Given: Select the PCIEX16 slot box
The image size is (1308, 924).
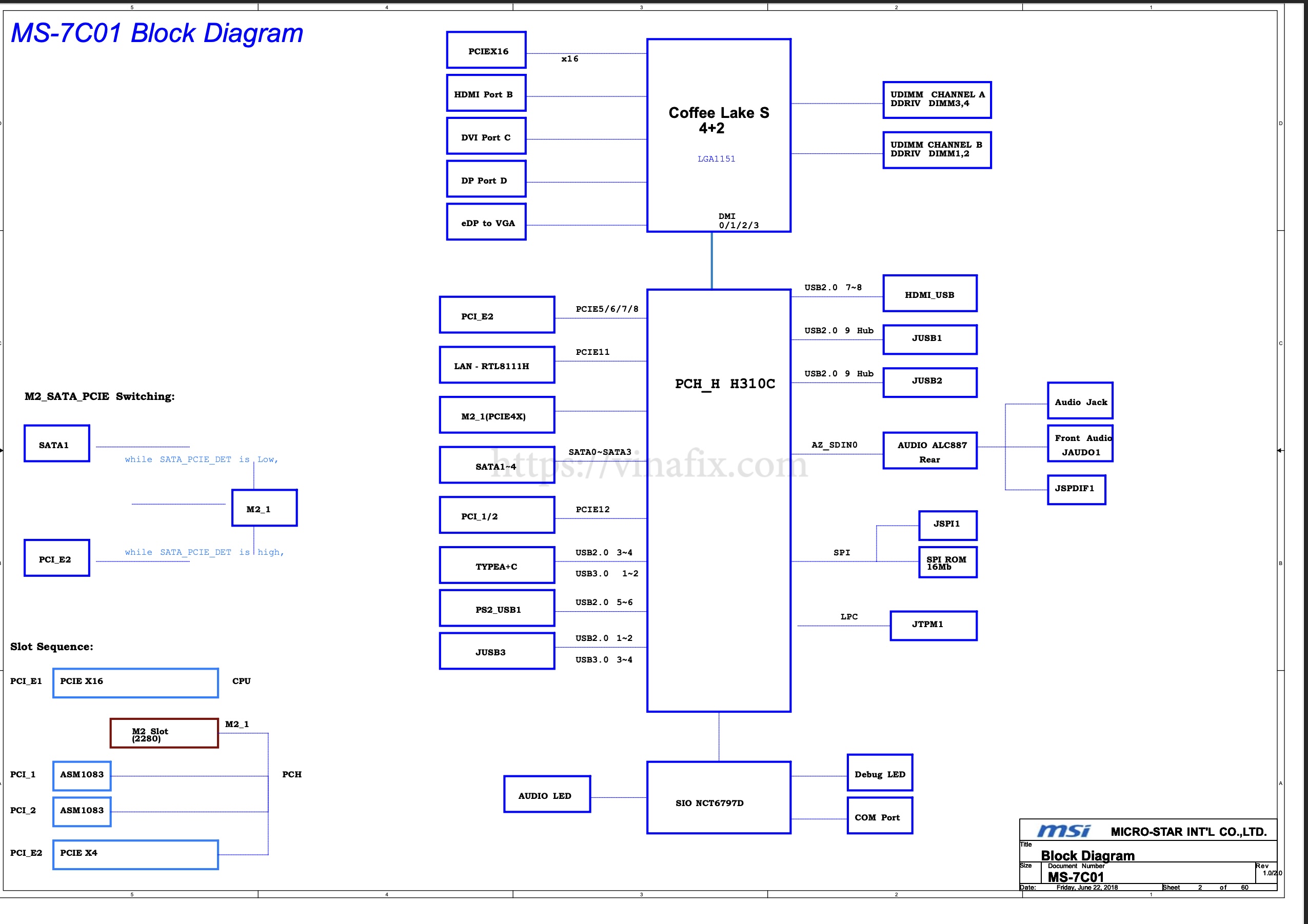Looking at the screenshot, I should 486,50.
